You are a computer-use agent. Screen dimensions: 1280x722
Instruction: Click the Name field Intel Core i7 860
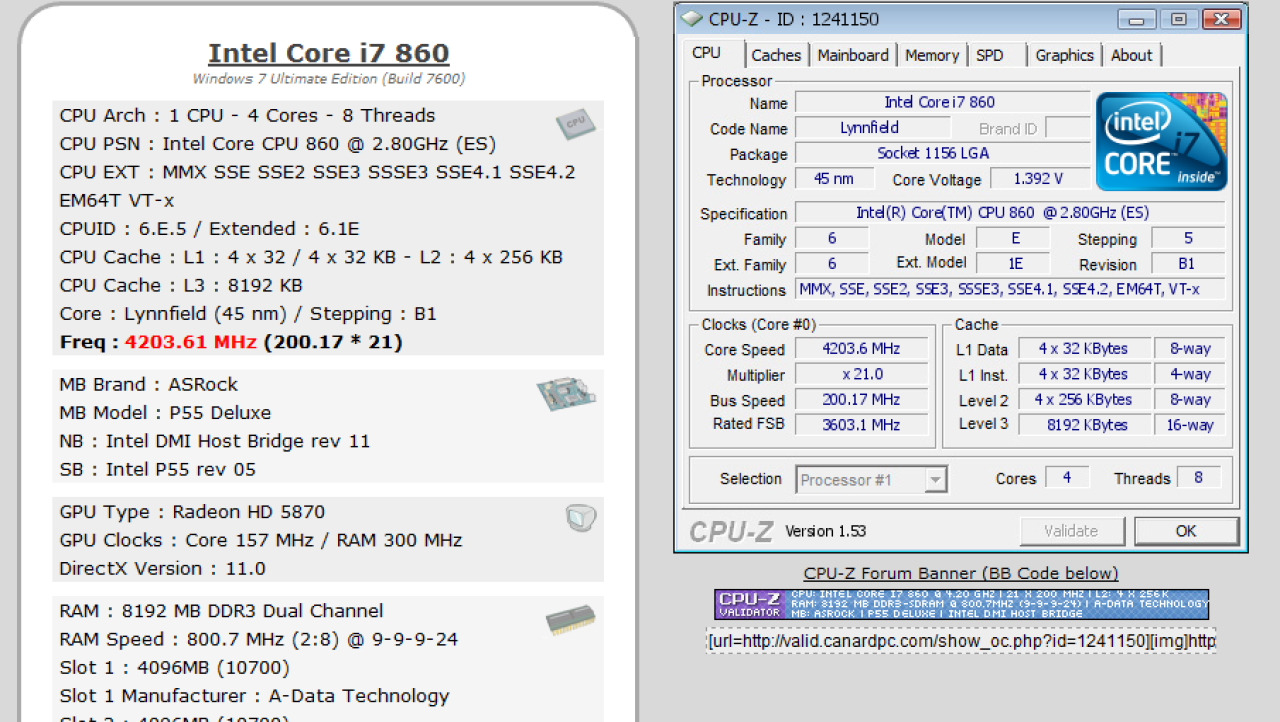pyautogui.click(x=941, y=102)
